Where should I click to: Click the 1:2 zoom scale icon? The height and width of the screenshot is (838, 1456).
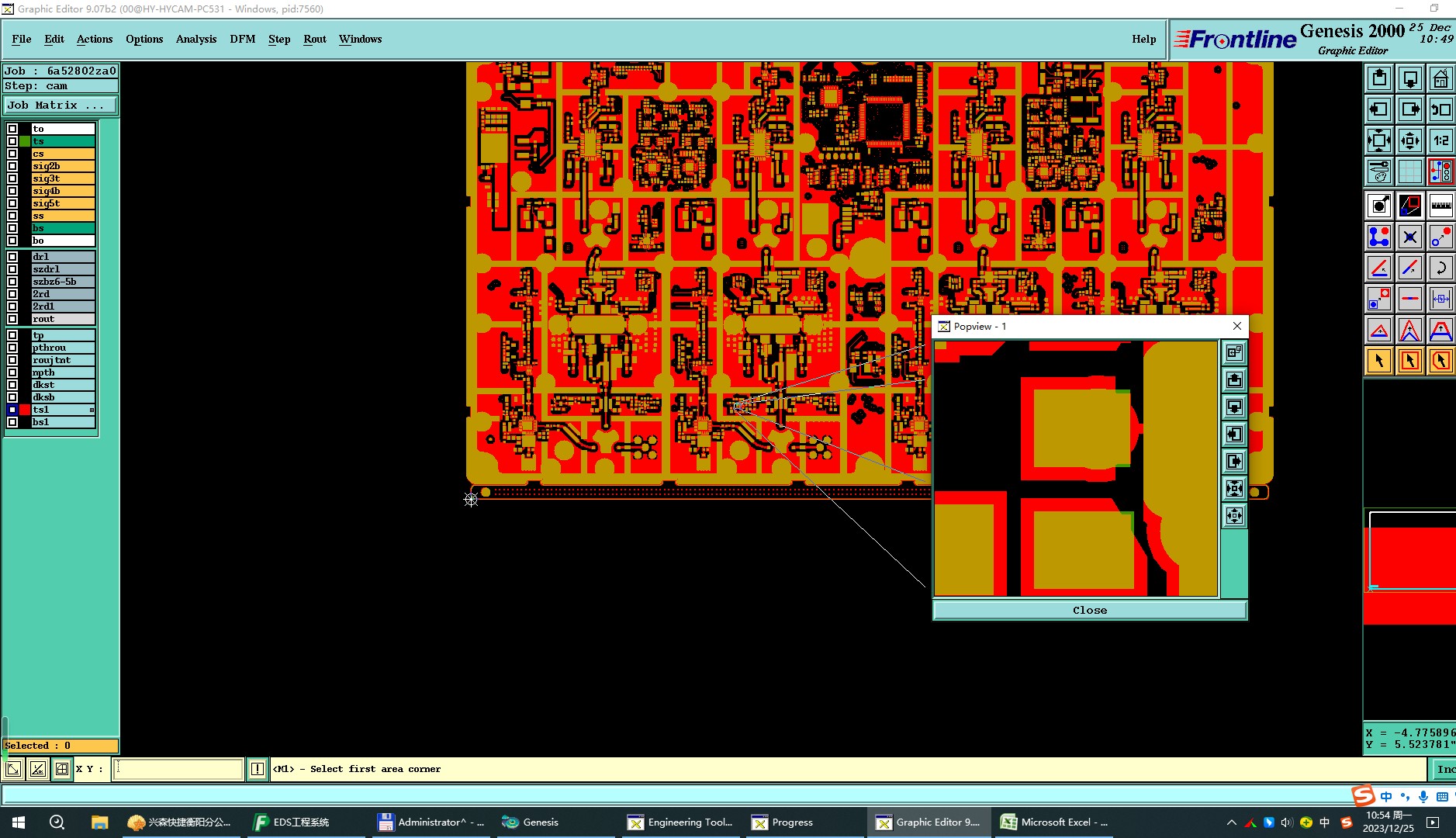(x=1440, y=140)
